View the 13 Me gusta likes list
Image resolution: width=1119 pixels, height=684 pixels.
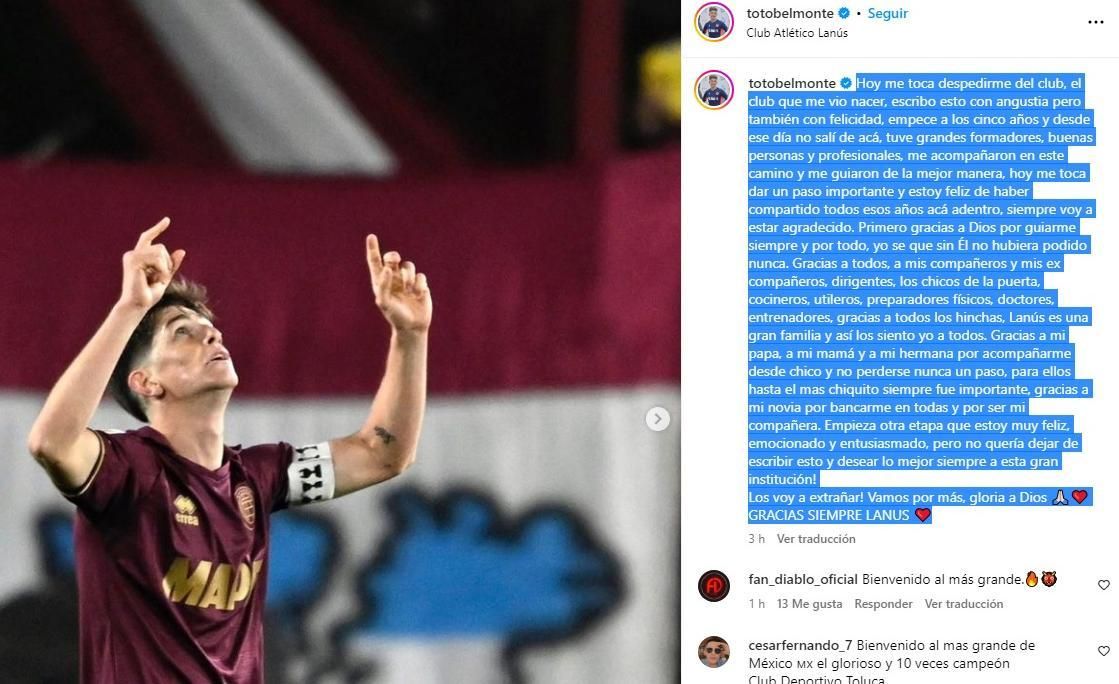click(x=809, y=603)
